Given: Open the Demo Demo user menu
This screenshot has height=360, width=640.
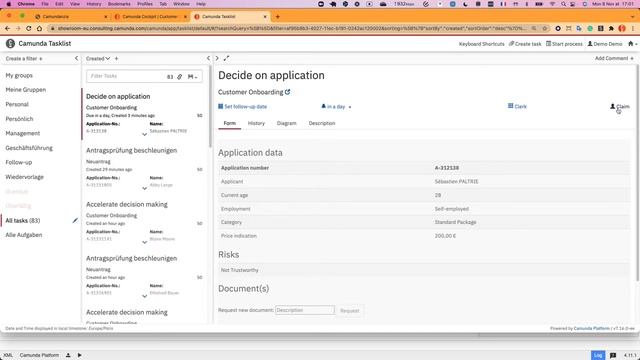Looking at the screenshot, I should [x=604, y=44].
